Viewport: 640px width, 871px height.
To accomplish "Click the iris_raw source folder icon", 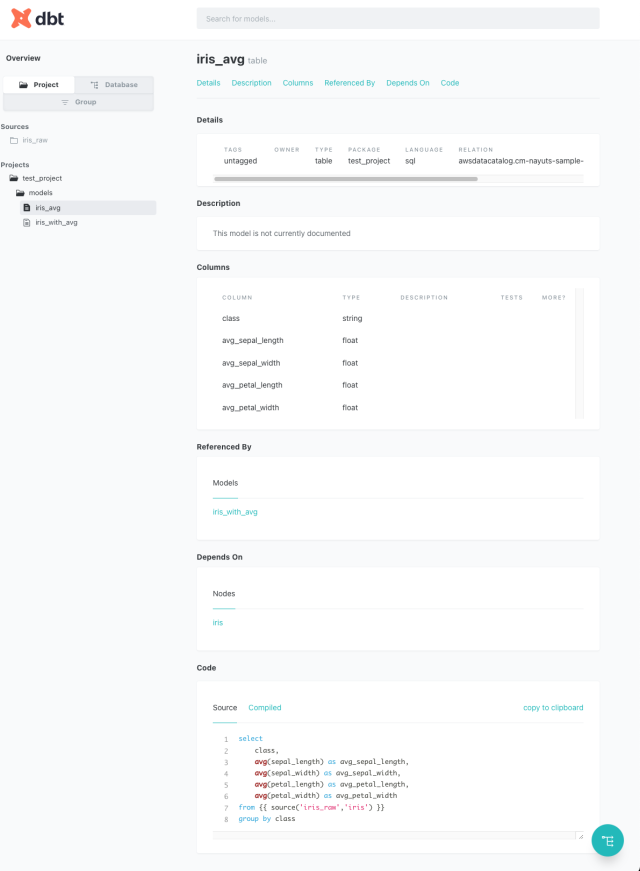I will click(x=14, y=140).
